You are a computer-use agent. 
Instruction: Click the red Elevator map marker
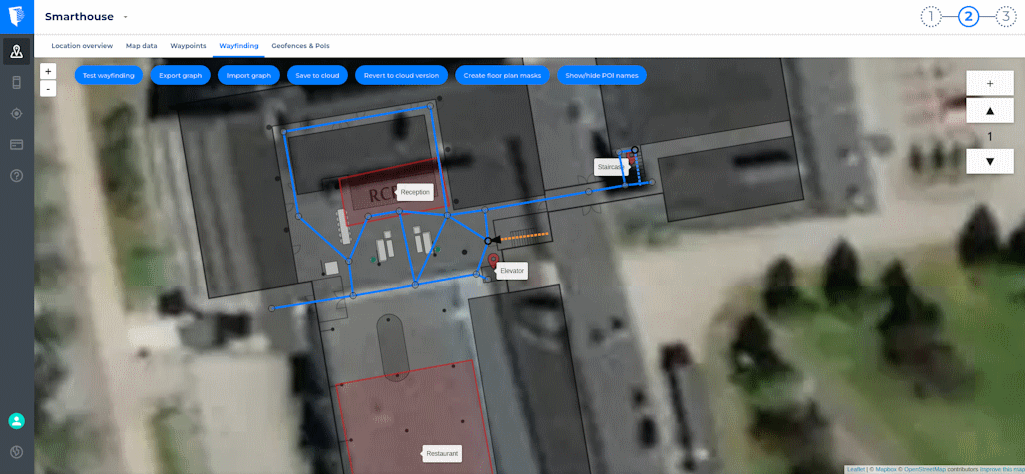tap(493, 261)
